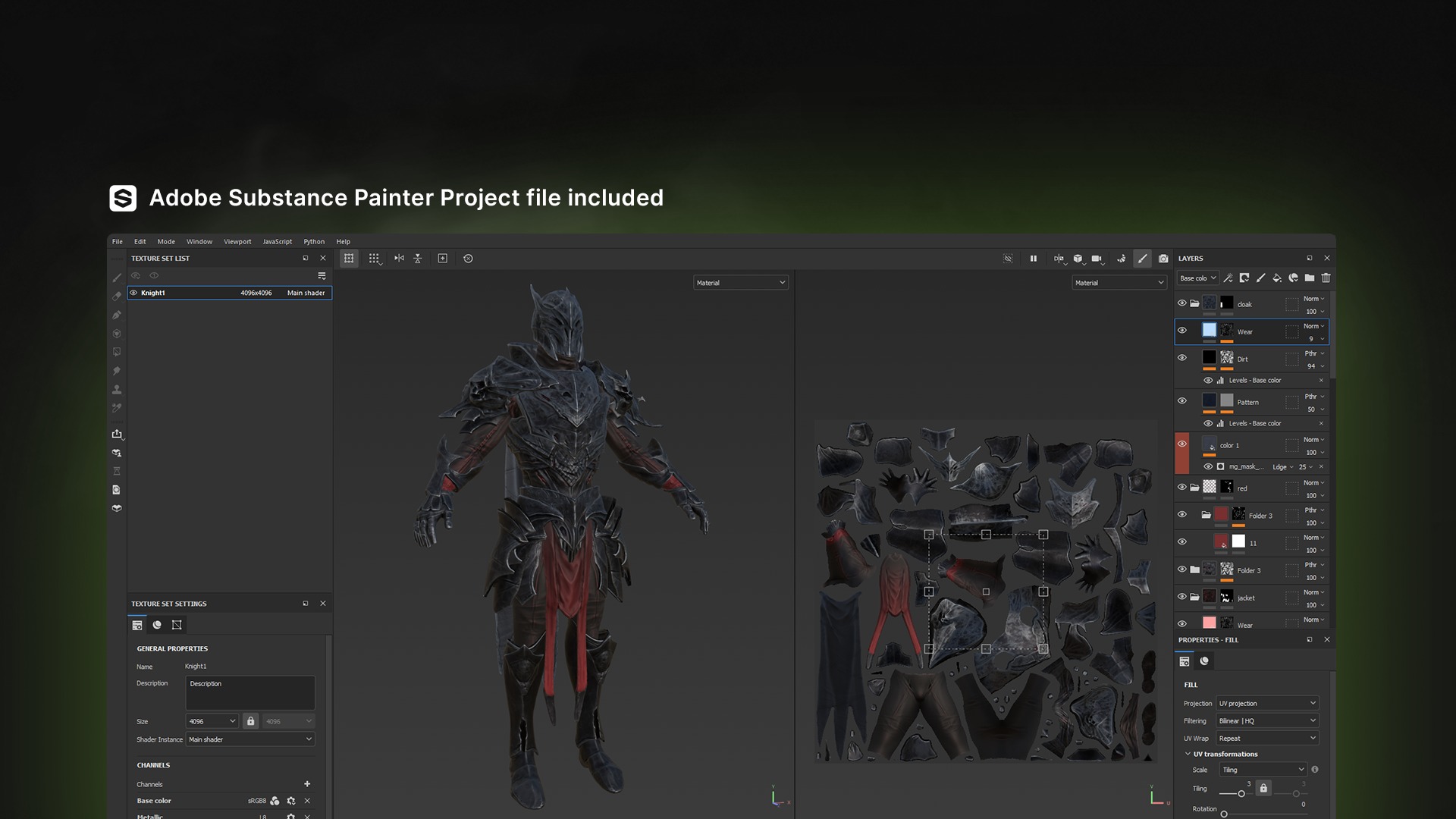Select the Smudge tool
This screenshot has height=819, width=1456.
tap(117, 371)
